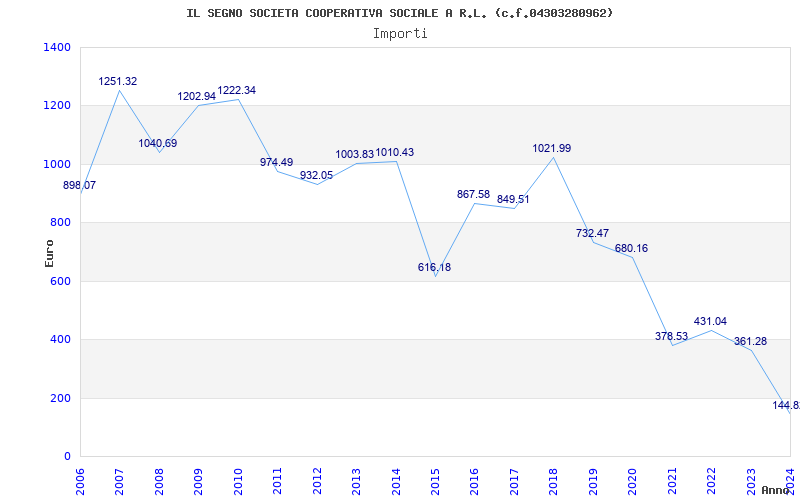The width and height of the screenshot is (800, 500).
Task: Click the 1251.32 data label
Action: 118,81
